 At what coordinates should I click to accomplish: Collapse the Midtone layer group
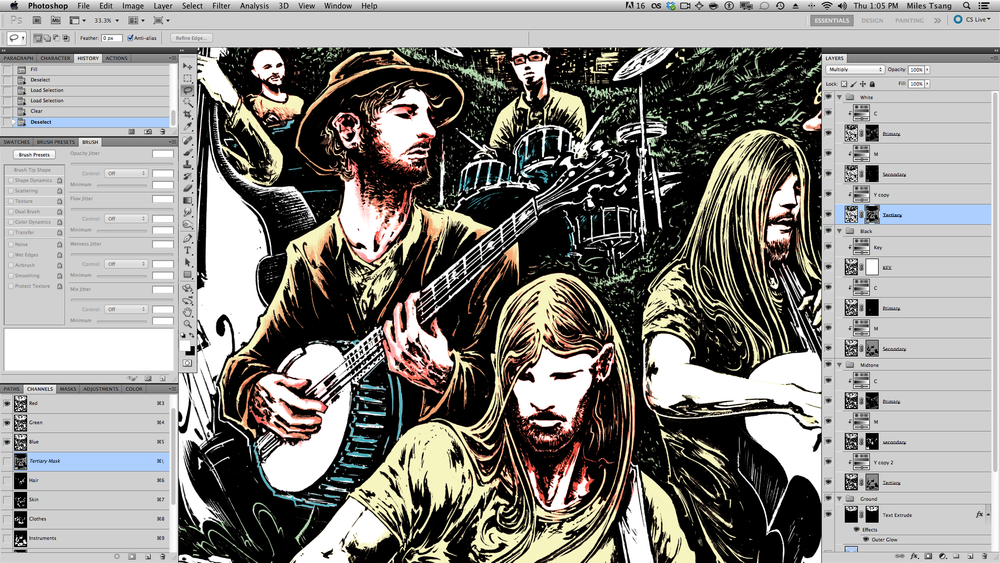coord(840,365)
